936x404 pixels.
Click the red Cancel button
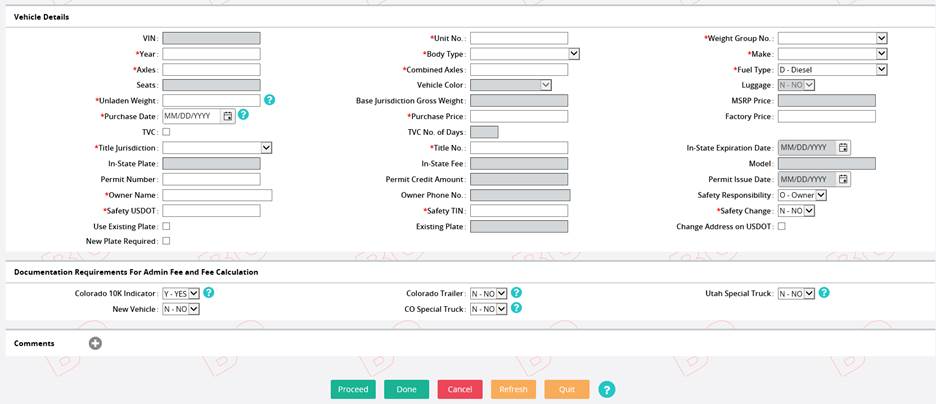coord(460,389)
